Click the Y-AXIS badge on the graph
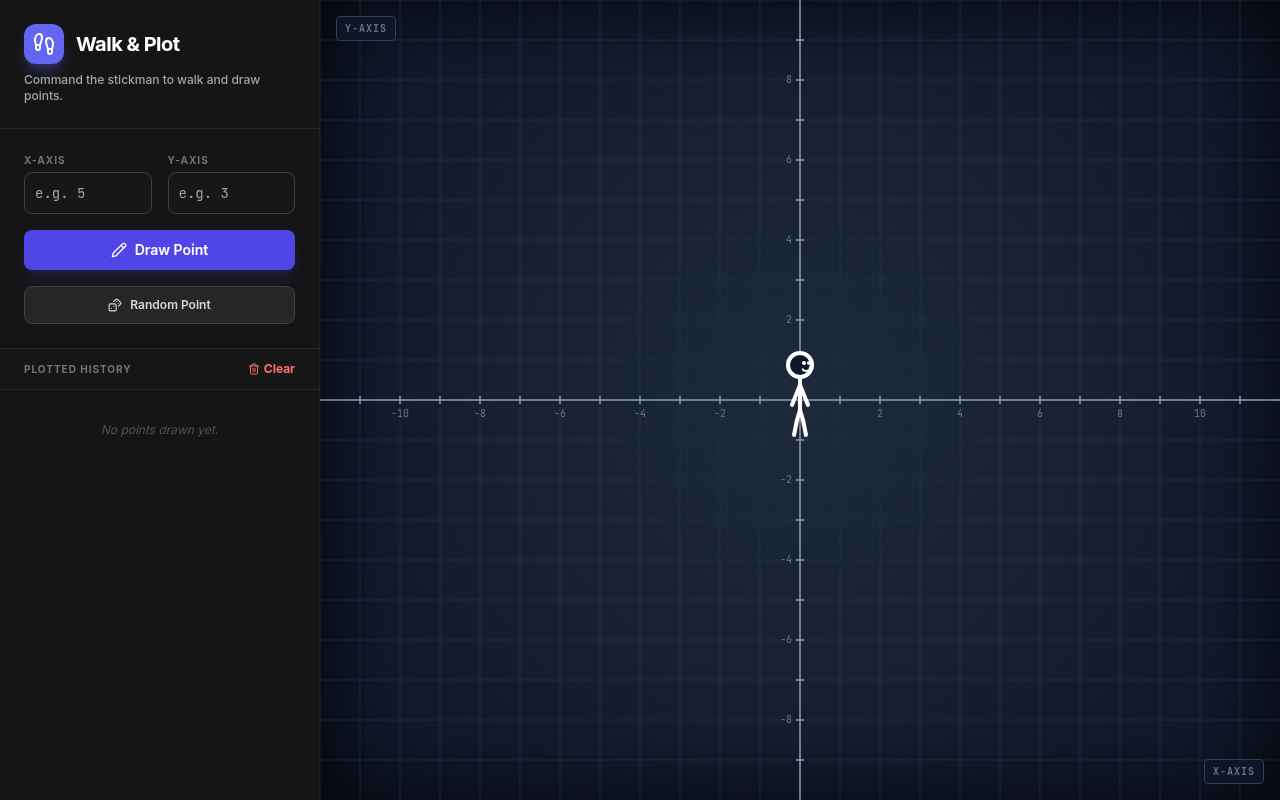This screenshot has width=1280, height=800. coord(366,29)
